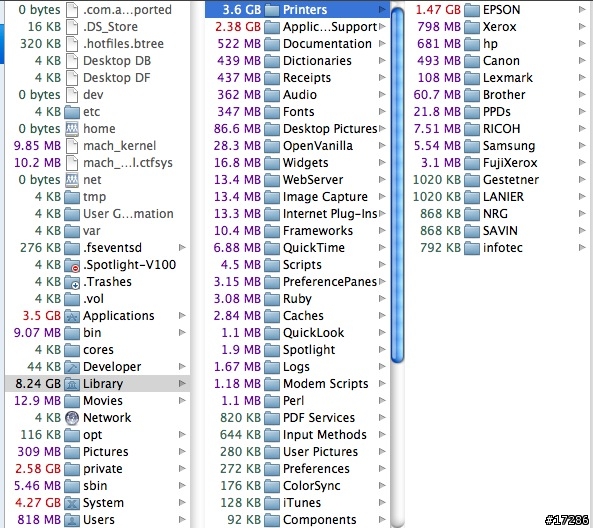Select the Pictures folder row
This screenshot has height=528, width=593.
pyautogui.click(x=98, y=452)
